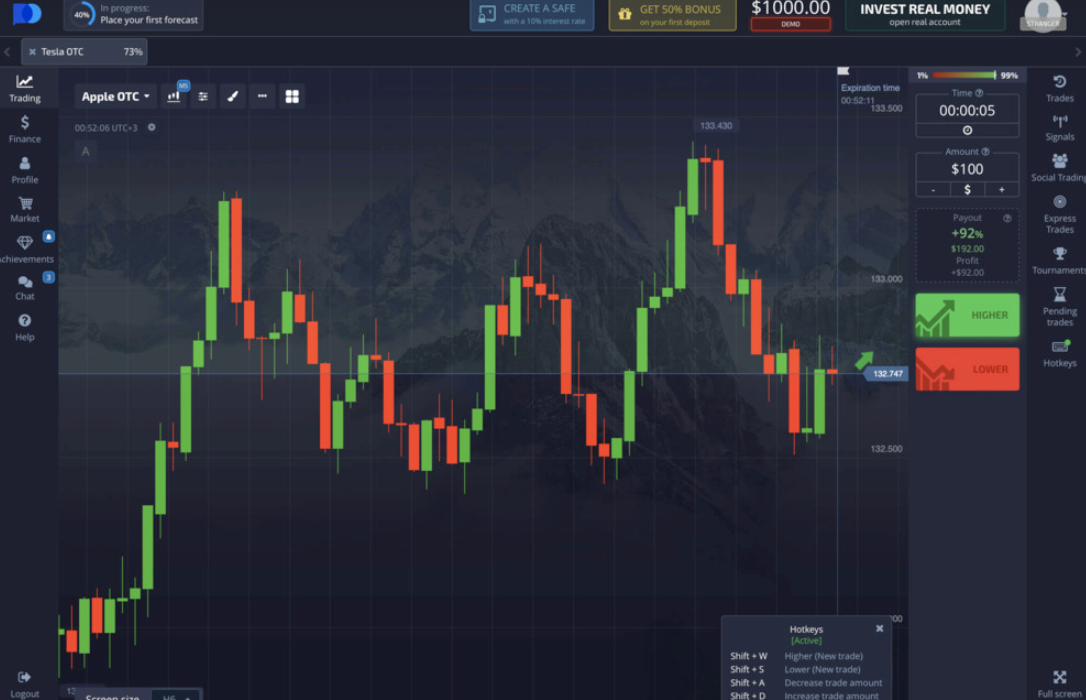The width and height of the screenshot is (1086, 700).
Task: Expand the three-dots more options menu
Action: (262, 96)
